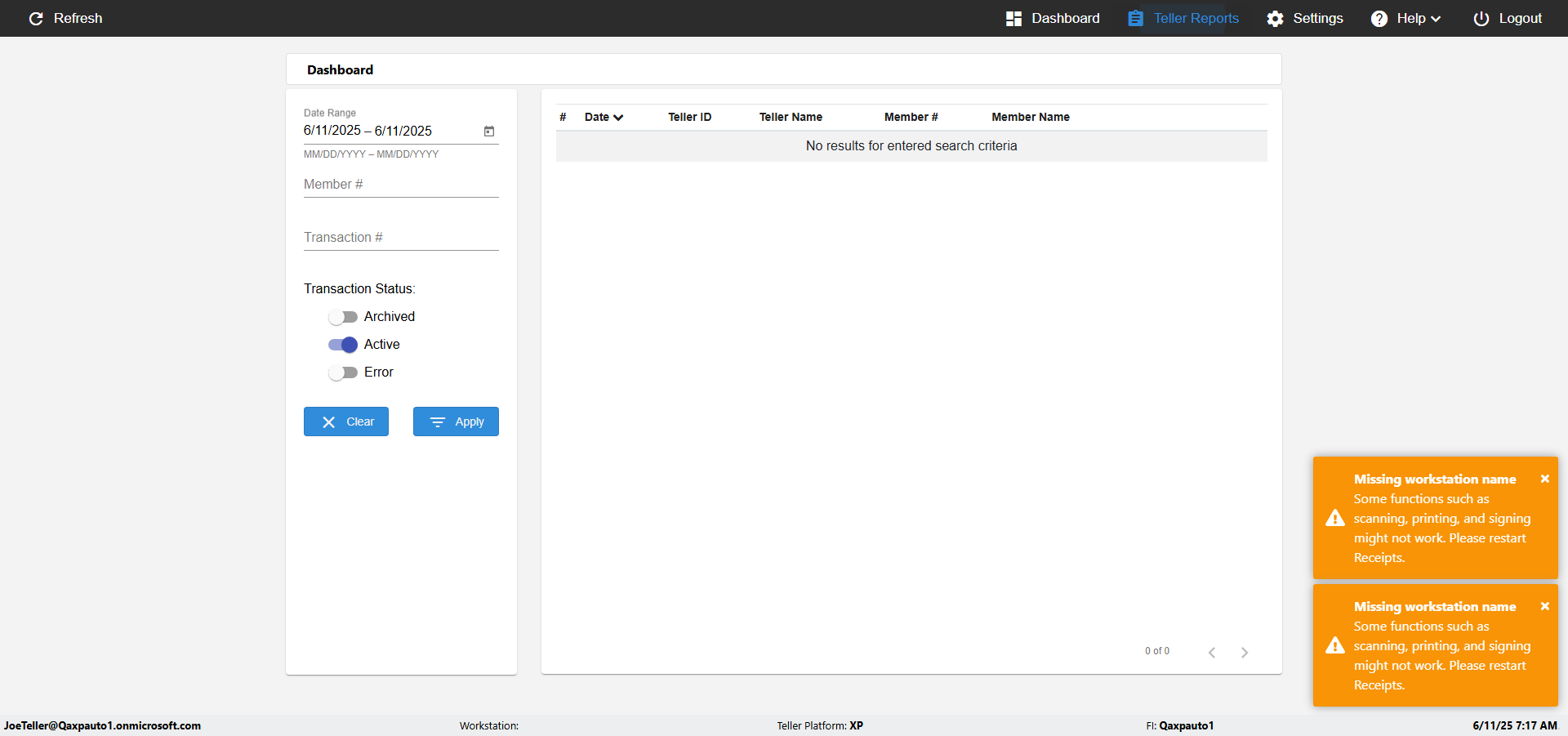This screenshot has width=1568, height=736.
Task: Click the Help menu label
Action: tap(1410, 18)
